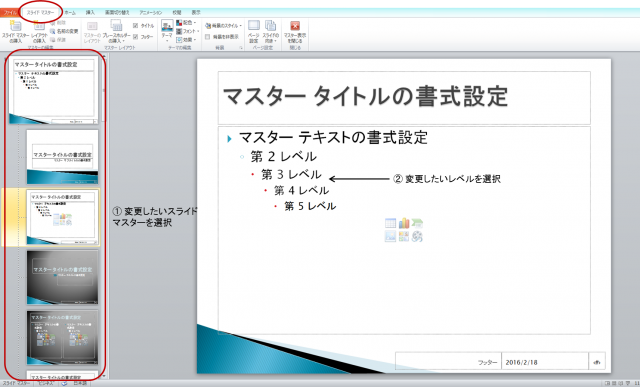This screenshot has height=387, width=640.
Task: Select the top slide master thumbnail
Action: 54,91
